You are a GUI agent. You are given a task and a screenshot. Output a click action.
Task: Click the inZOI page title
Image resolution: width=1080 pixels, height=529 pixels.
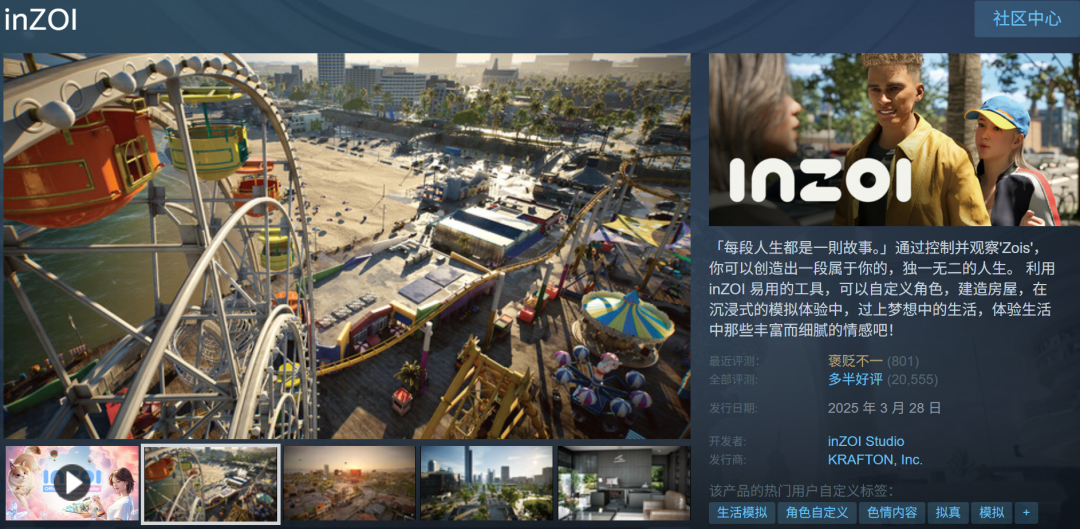[x=41, y=20]
